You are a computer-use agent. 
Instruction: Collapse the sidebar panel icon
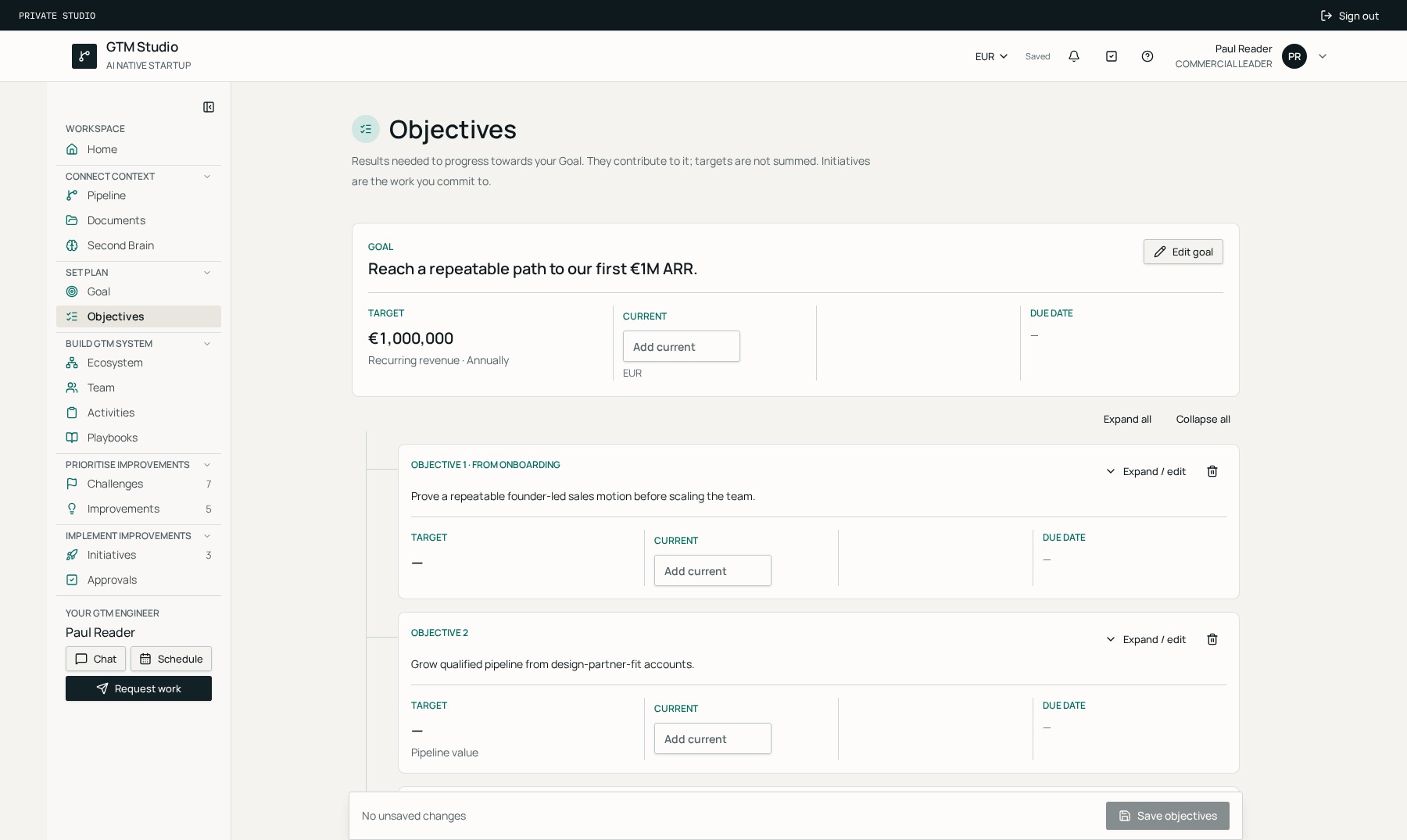point(209,107)
